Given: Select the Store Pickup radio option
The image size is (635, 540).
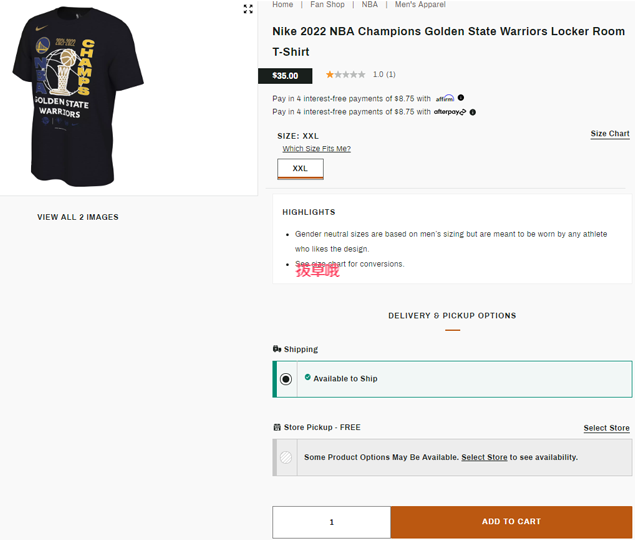Looking at the screenshot, I should (x=286, y=457).
